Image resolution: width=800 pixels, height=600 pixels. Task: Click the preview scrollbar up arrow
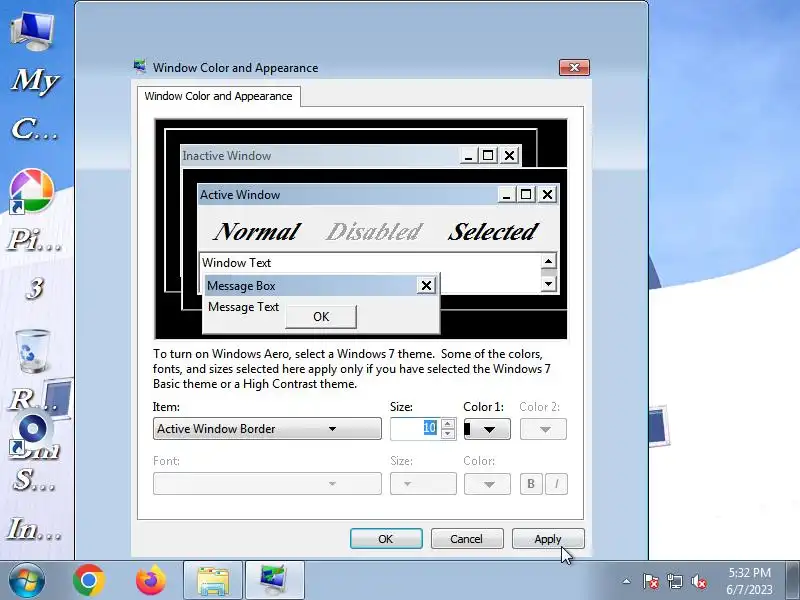click(548, 262)
